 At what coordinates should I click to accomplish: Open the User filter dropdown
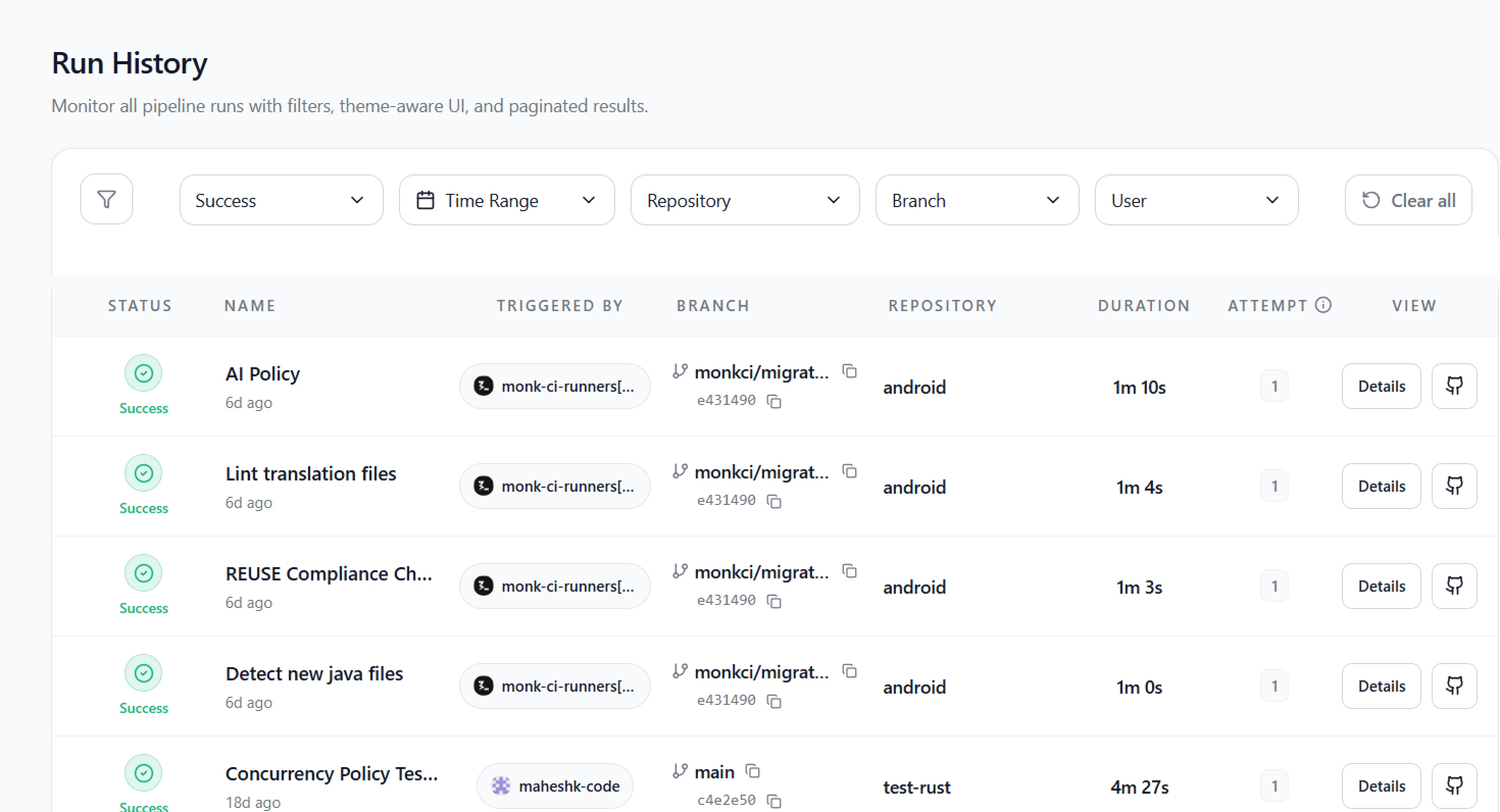pos(1196,199)
